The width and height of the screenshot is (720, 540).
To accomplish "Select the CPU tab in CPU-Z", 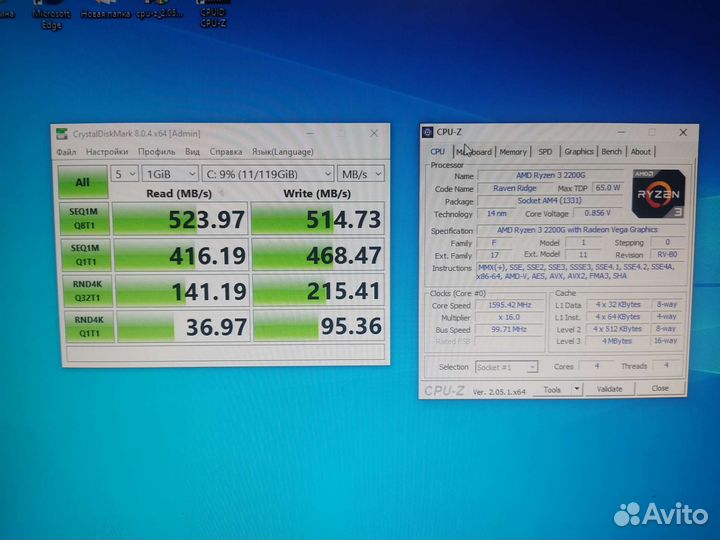I will [x=438, y=152].
